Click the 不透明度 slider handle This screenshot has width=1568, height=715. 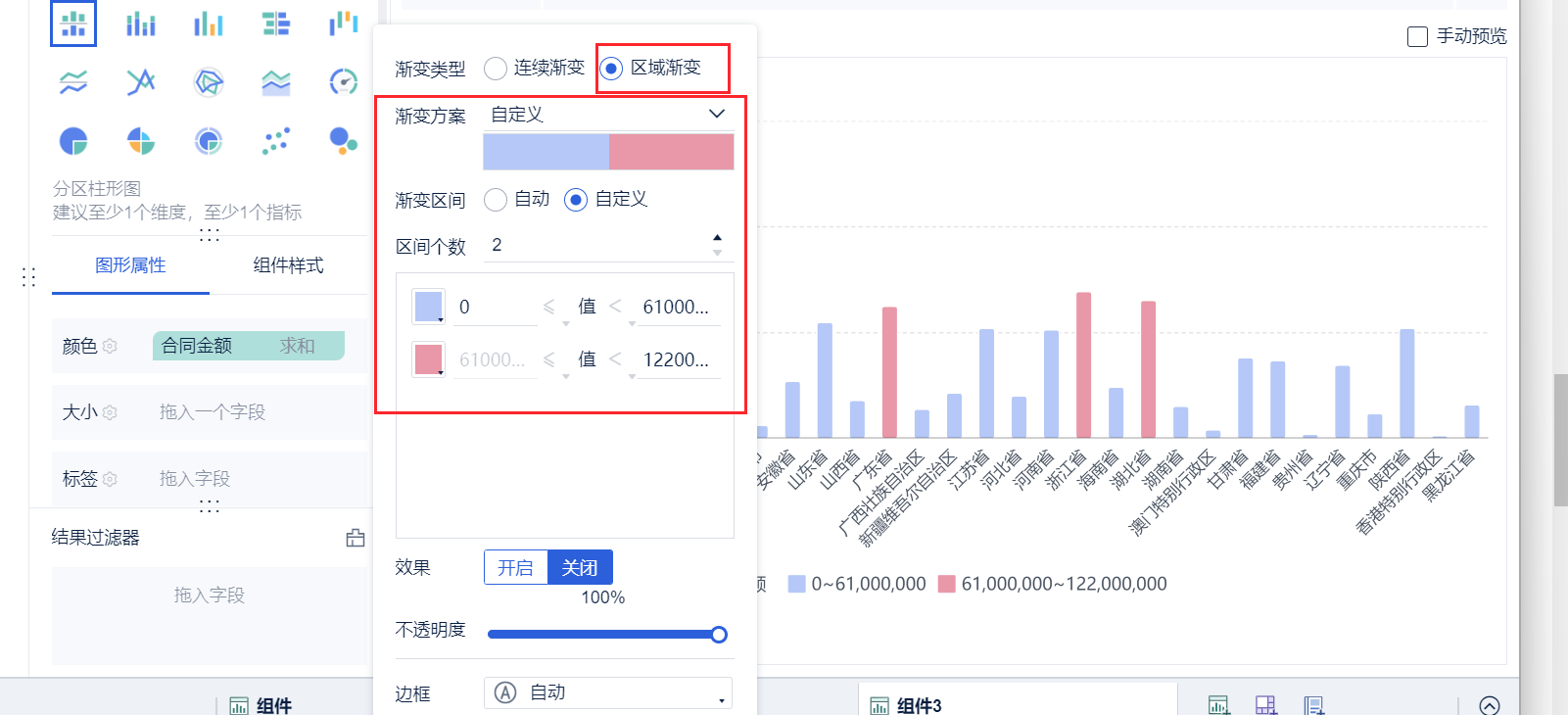(719, 635)
